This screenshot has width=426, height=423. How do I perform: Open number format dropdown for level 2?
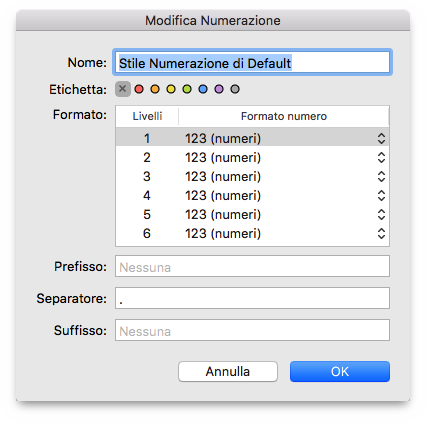381,157
